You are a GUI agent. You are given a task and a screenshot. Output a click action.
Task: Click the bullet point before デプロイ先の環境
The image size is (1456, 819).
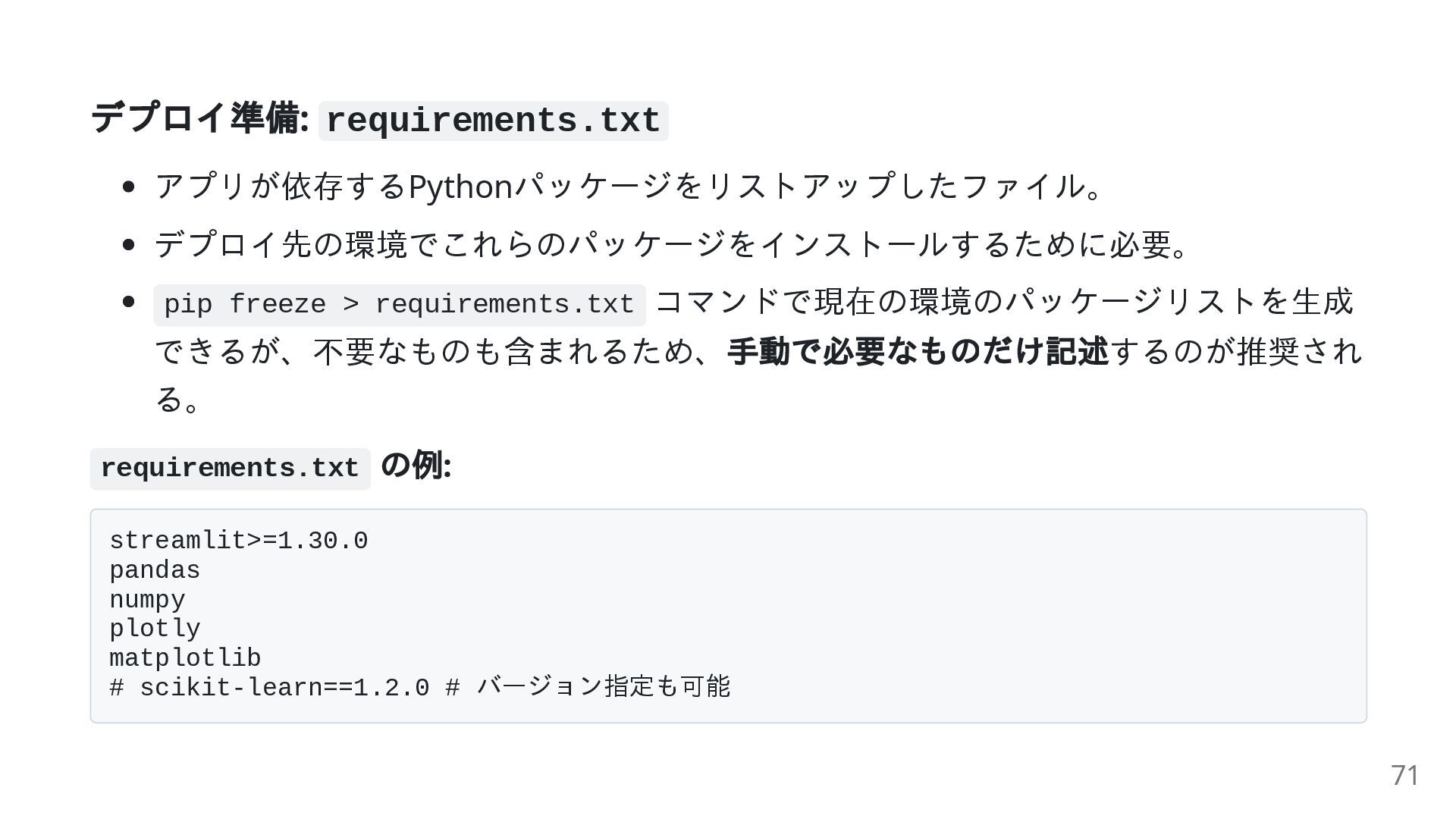pos(128,244)
